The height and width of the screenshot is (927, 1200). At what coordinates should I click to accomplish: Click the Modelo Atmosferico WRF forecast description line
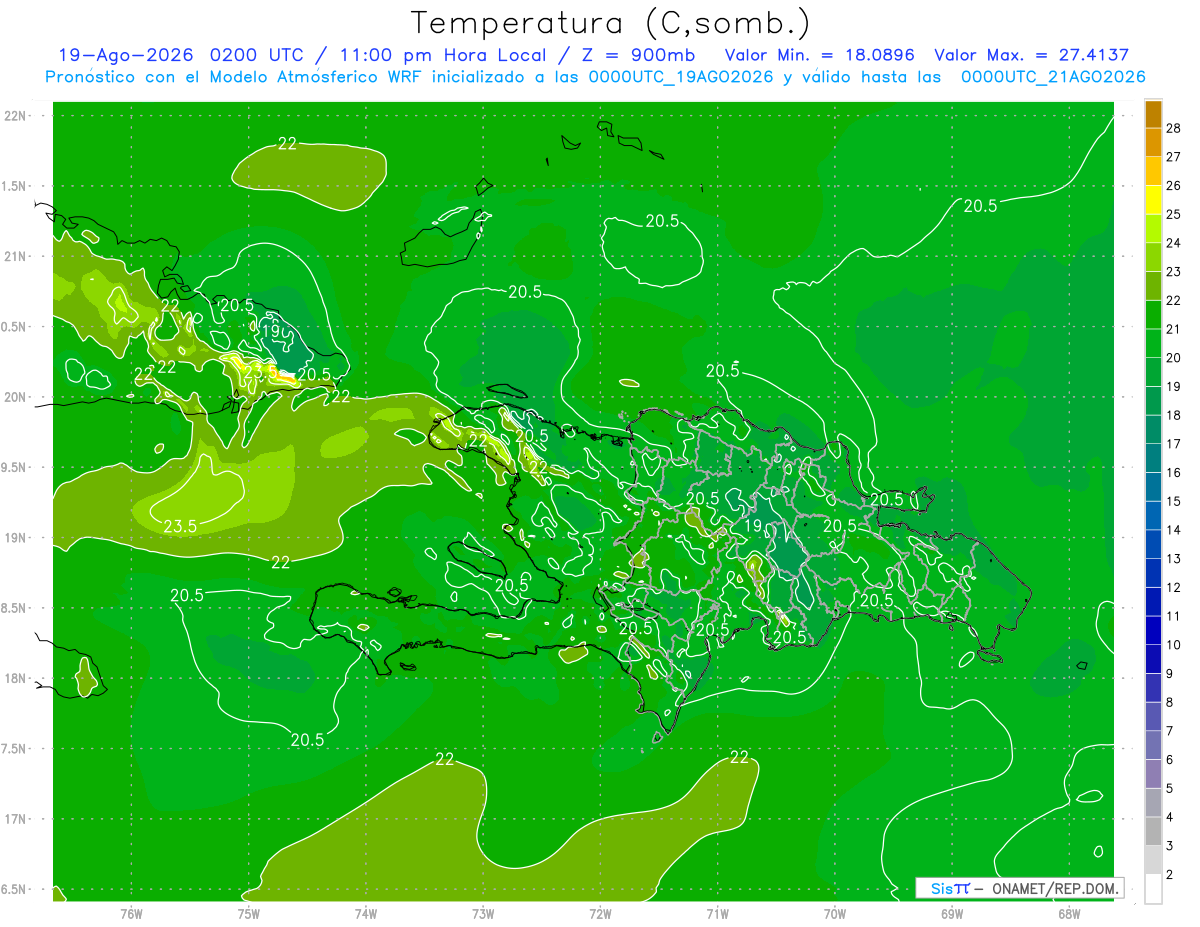pyautogui.click(x=595, y=76)
